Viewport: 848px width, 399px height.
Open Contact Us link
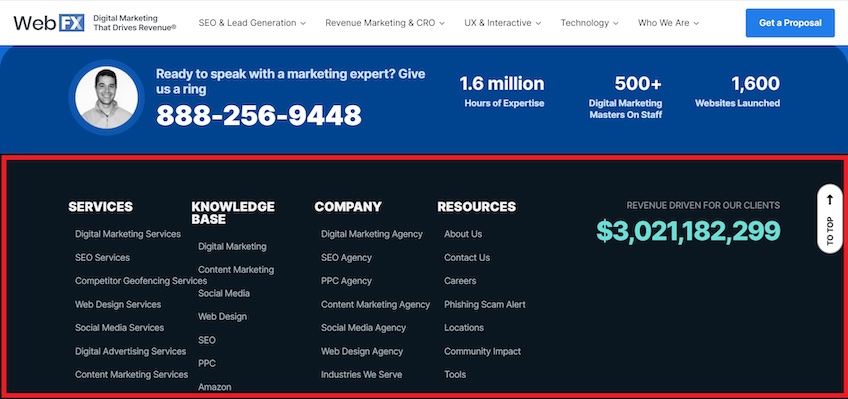[x=467, y=257]
